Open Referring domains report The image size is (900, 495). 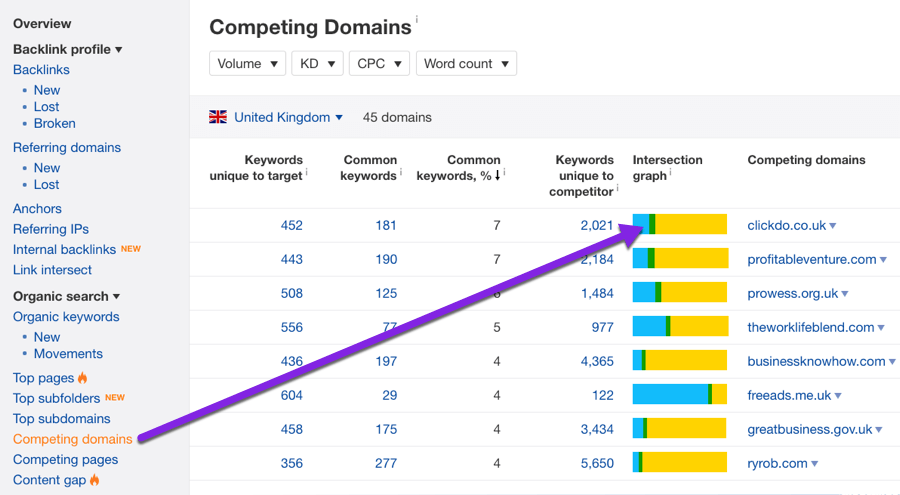[67, 147]
